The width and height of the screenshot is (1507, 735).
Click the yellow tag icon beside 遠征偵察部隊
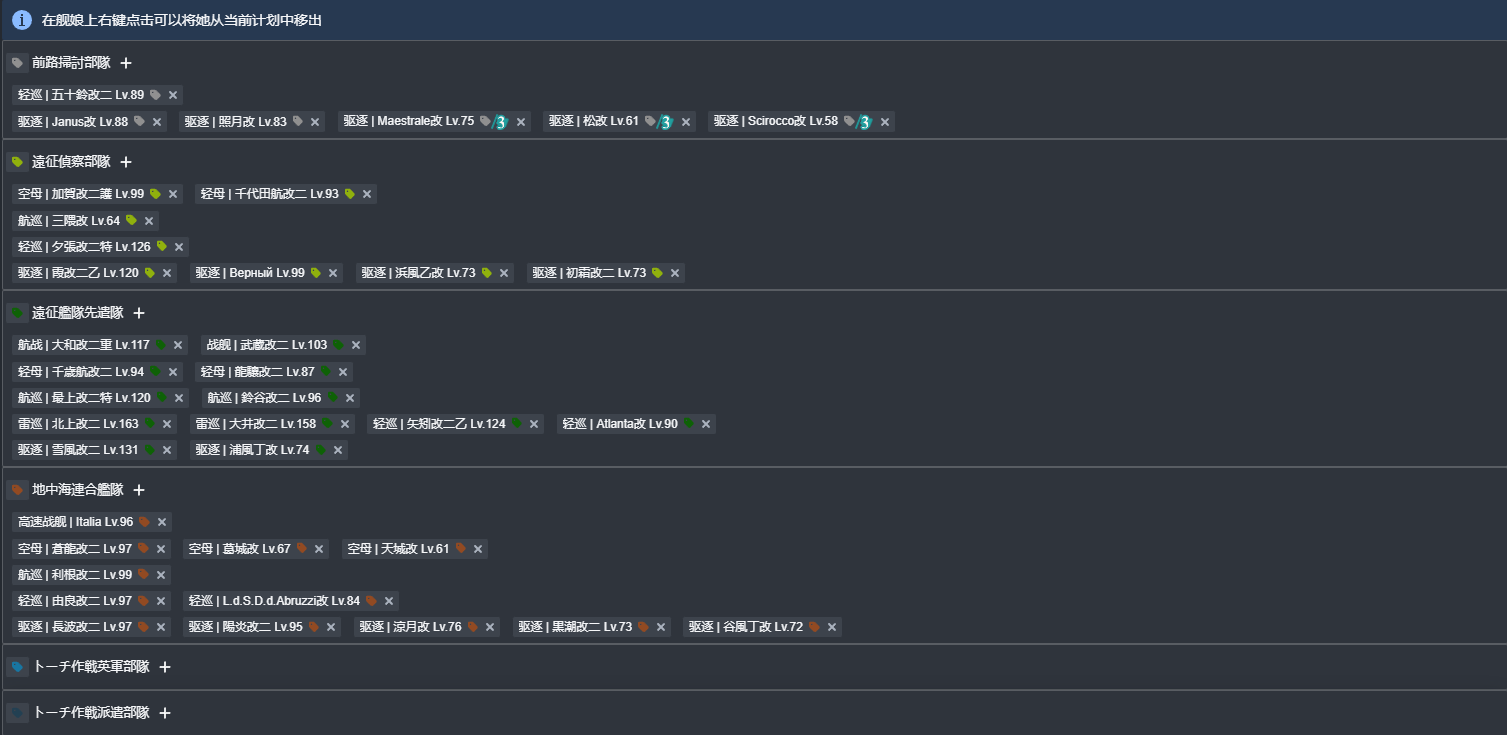pyautogui.click(x=17, y=161)
